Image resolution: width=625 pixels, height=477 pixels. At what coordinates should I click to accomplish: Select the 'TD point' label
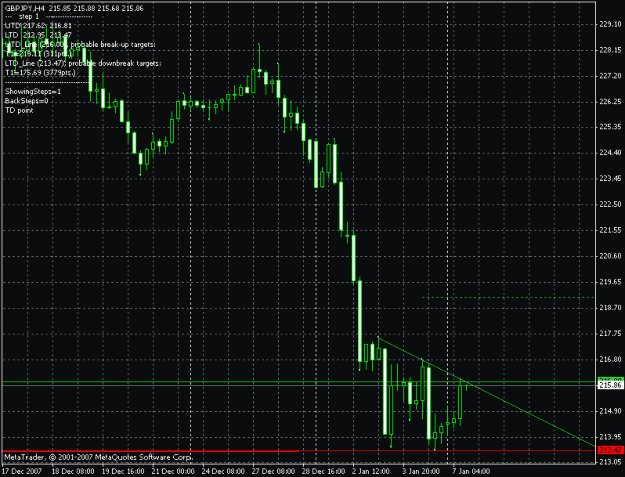pos(19,110)
